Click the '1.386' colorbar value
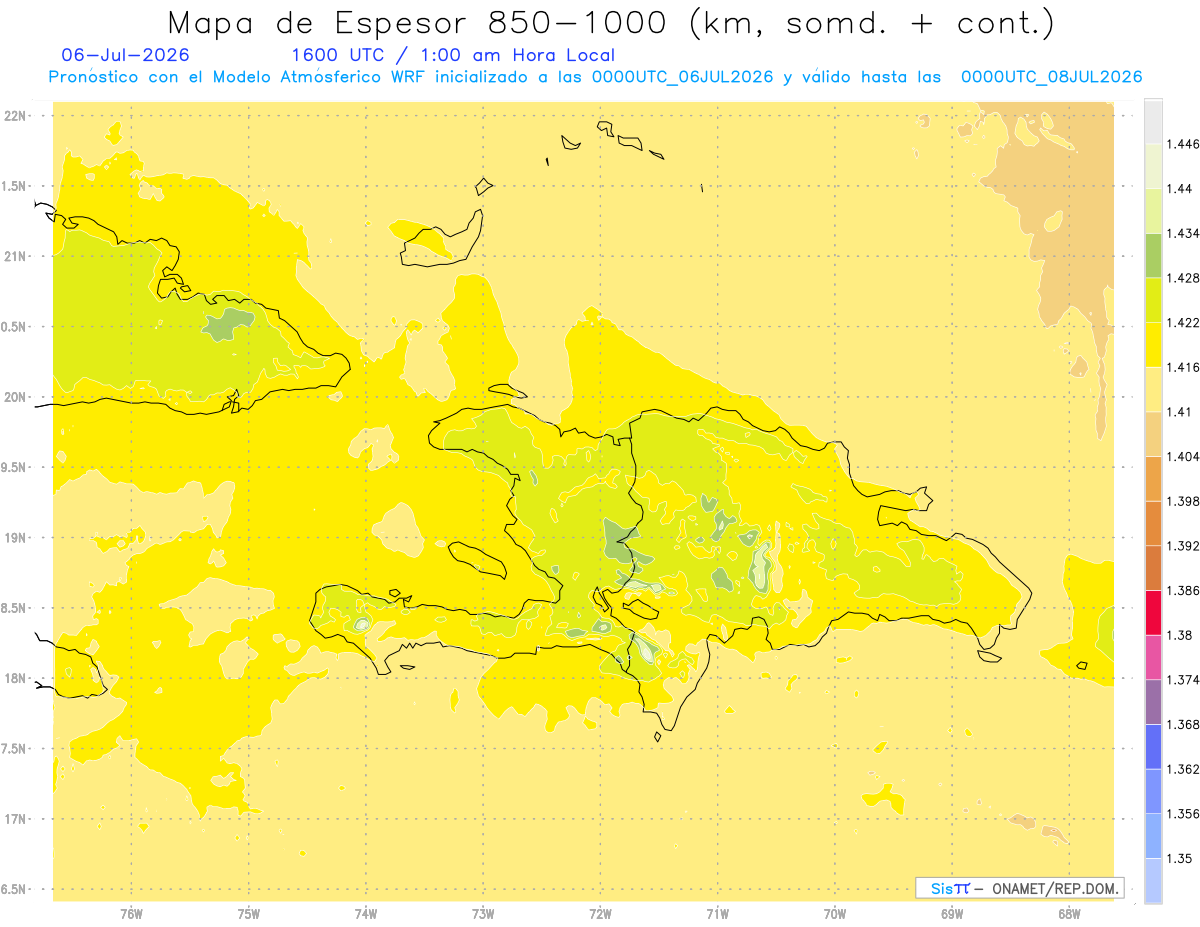 tap(1185, 590)
